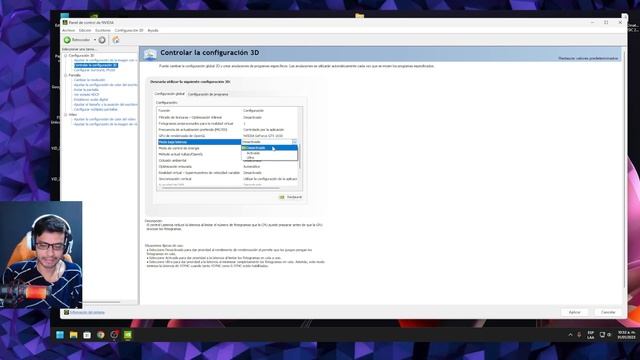Screen dimensions: 640x360
Task: Open the taskbar clock and date
Action: pyautogui.click(x=626, y=335)
